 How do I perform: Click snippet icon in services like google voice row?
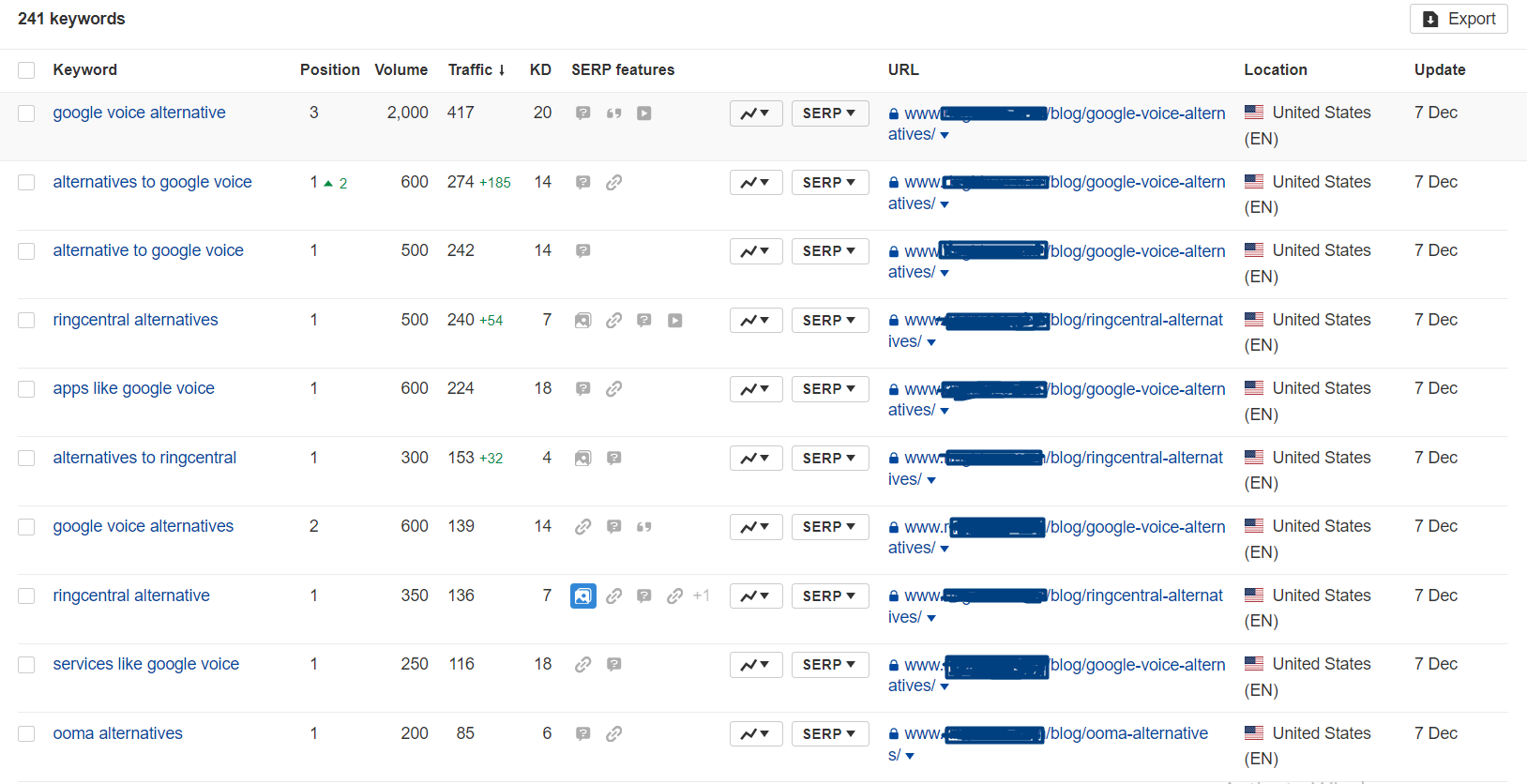(x=613, y=665)
